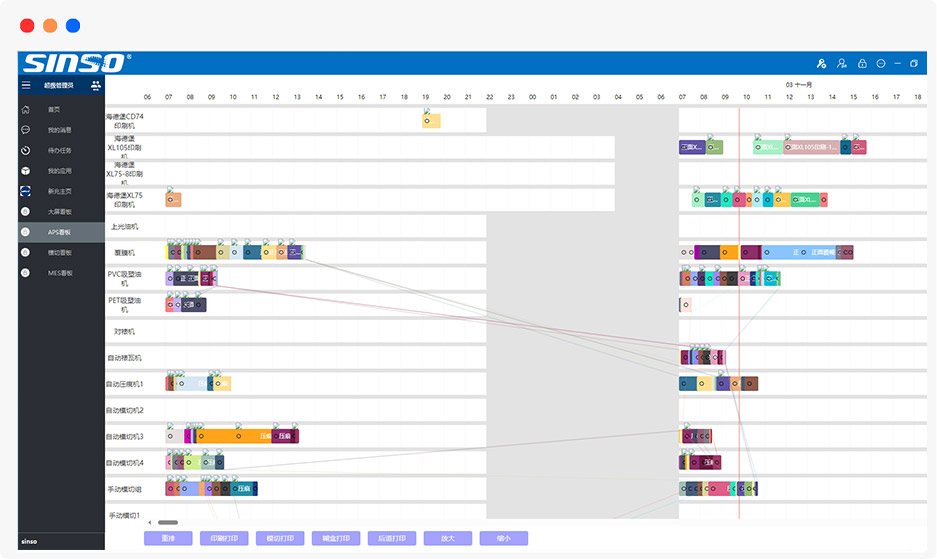Open the 我的应用 cube icon
Image resolution: width=937 pixels, height=559 pixels.
pos(26,171)
